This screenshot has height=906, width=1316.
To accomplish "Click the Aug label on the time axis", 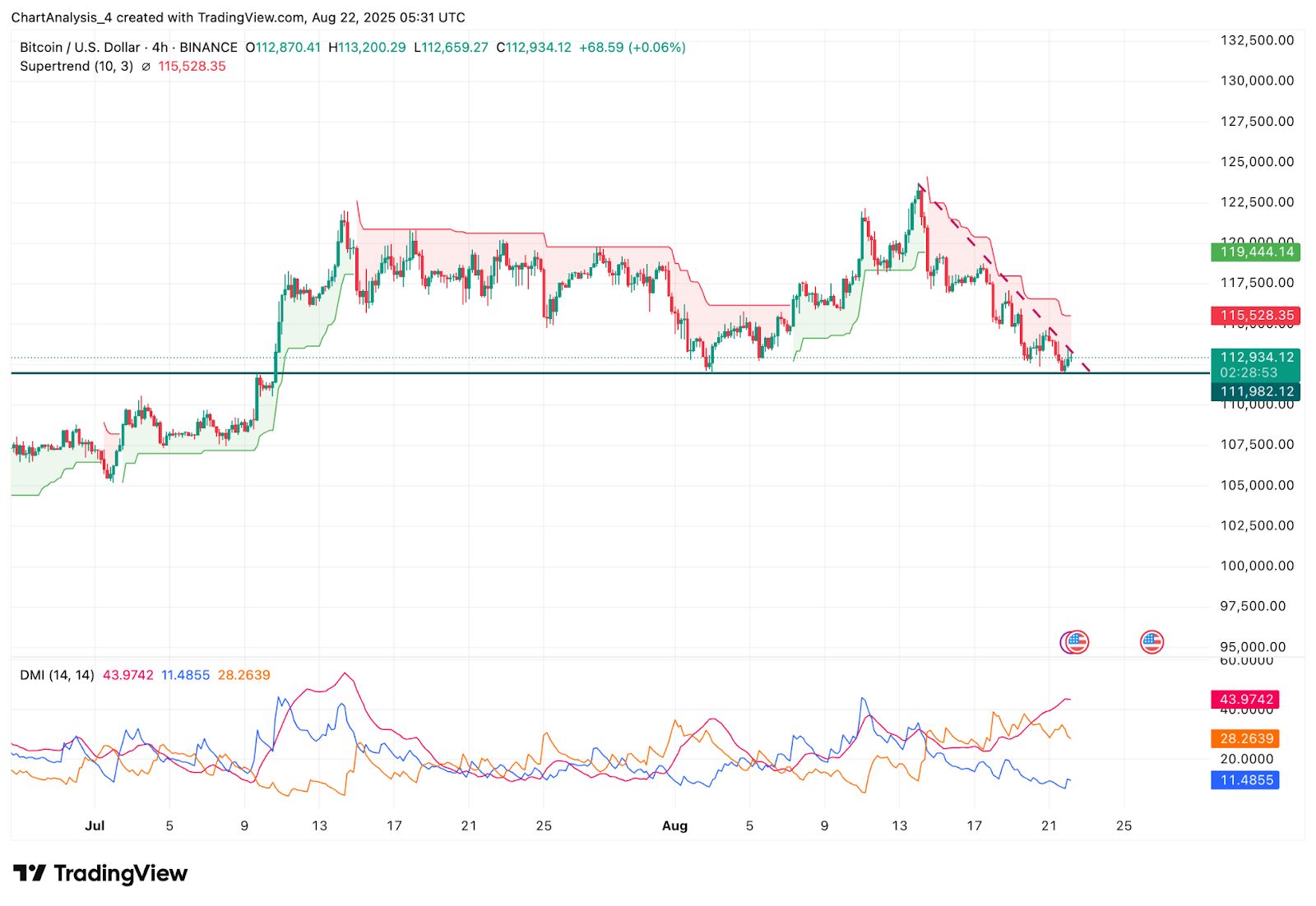I will [676, 825].
